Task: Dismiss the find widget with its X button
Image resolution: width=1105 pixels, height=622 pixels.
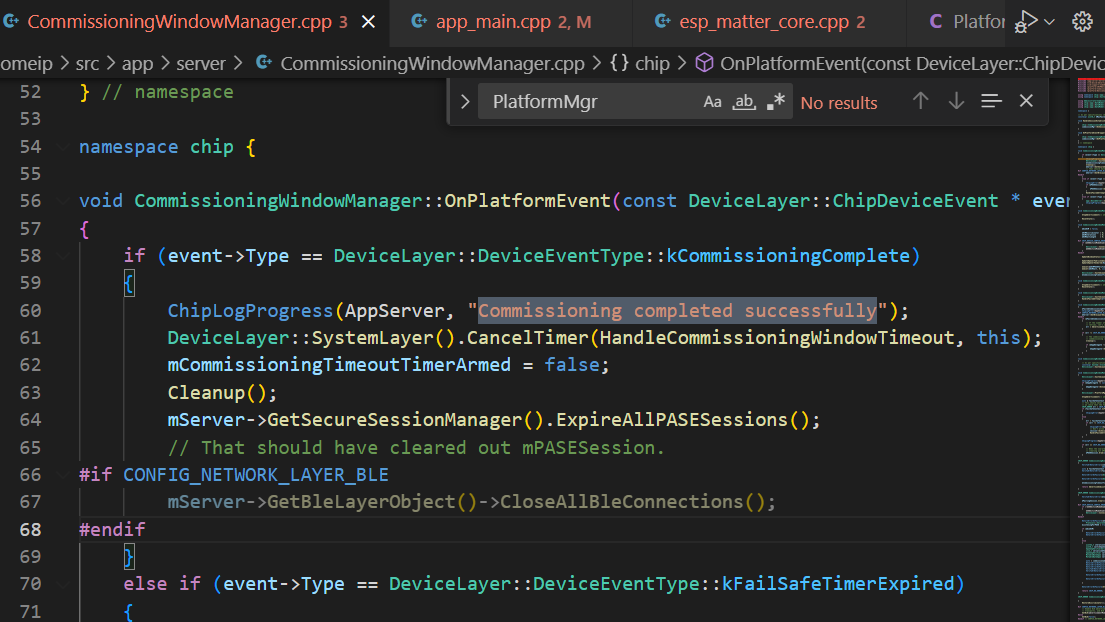Action: (x=1026, y=100)
